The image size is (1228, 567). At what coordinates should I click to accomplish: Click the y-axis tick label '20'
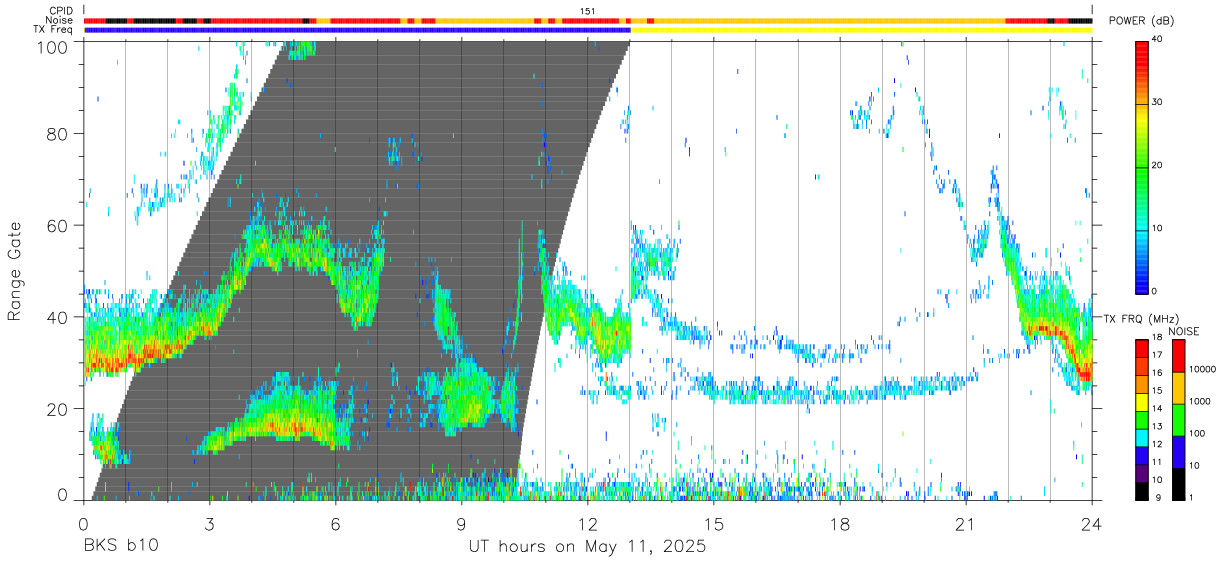[58, 409]
